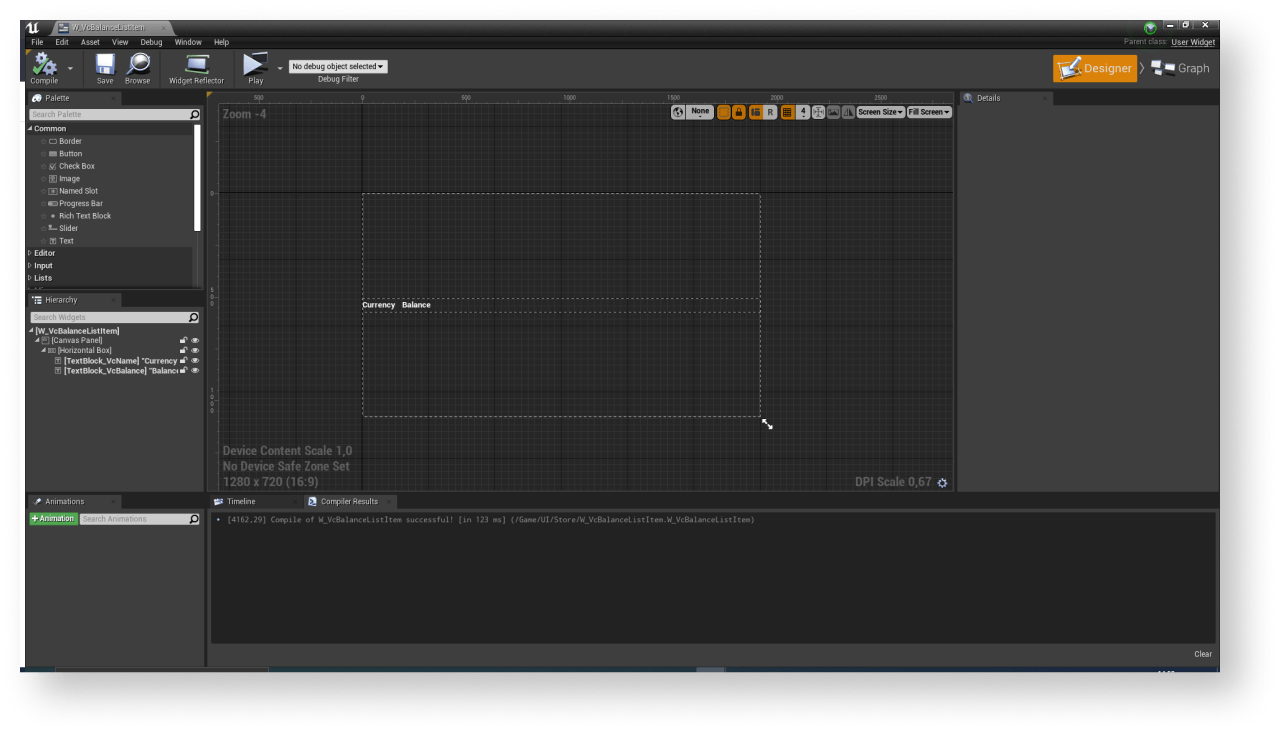
Task: Open the Screen Size dropdown
Action: pos(880,112)
